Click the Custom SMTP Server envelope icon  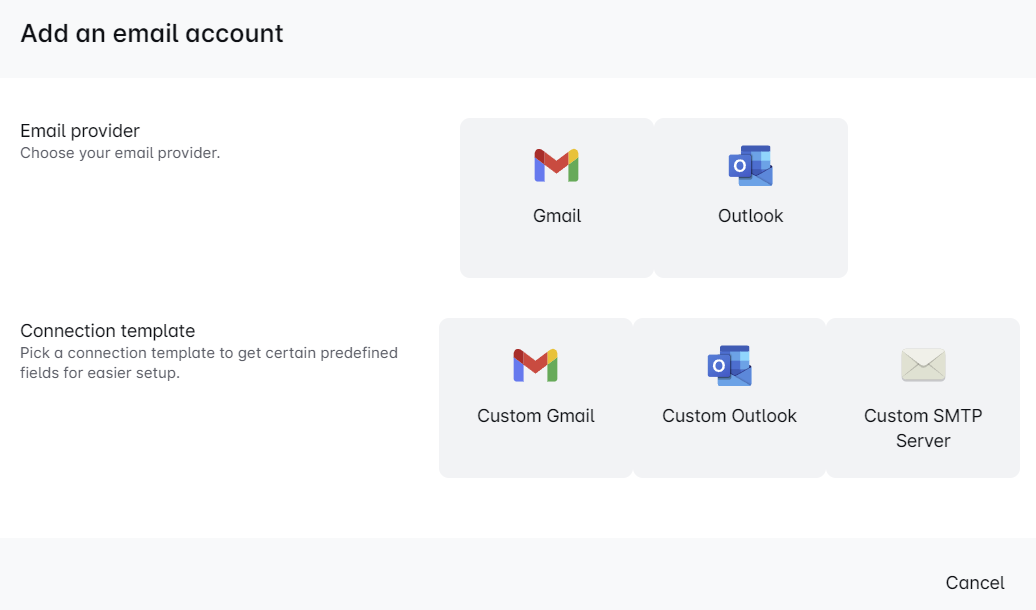coord(923,365)
